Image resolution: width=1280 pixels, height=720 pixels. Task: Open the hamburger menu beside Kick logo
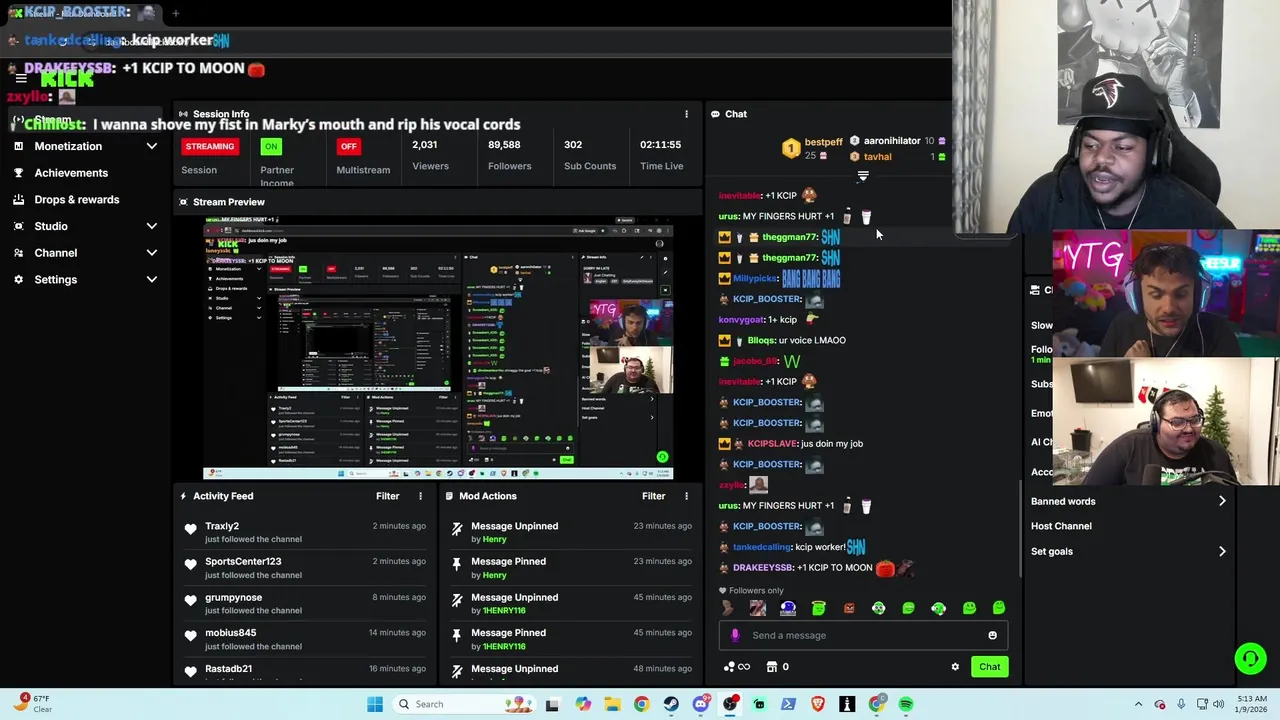pyautogui.click(x=20, y=78)
